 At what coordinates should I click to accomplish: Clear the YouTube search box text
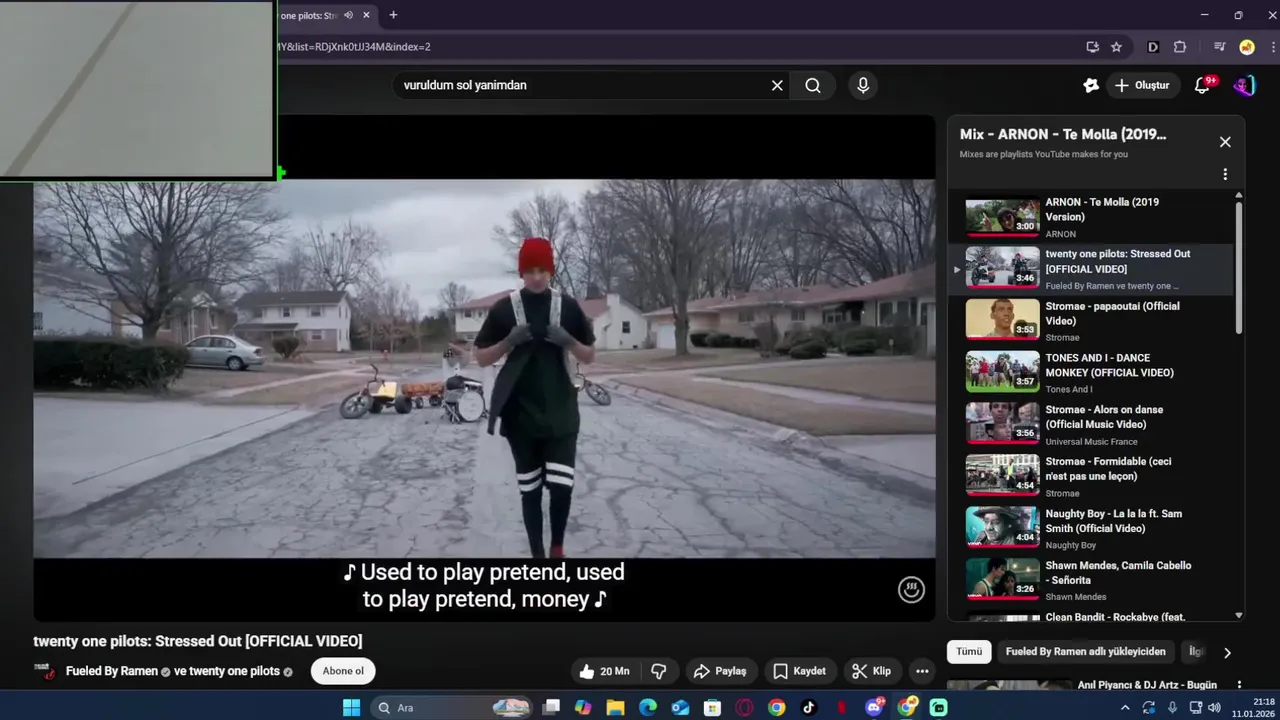pyautogui.click(x=777, y=85)
